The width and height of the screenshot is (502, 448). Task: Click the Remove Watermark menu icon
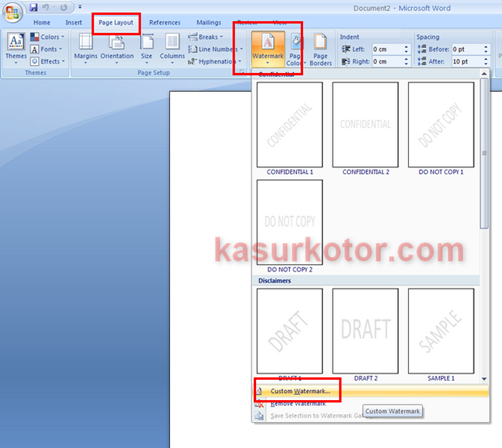259,404
